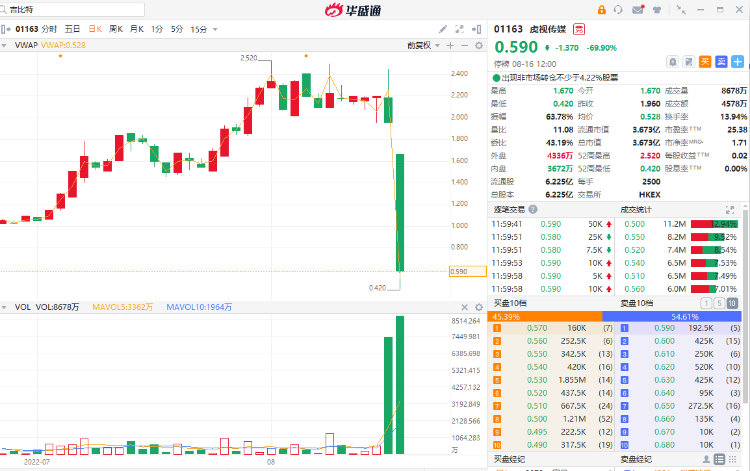Screen dimensions: 750x471
Task: Click the VWAP:0.528 indicator label
Action: point(63,45)
